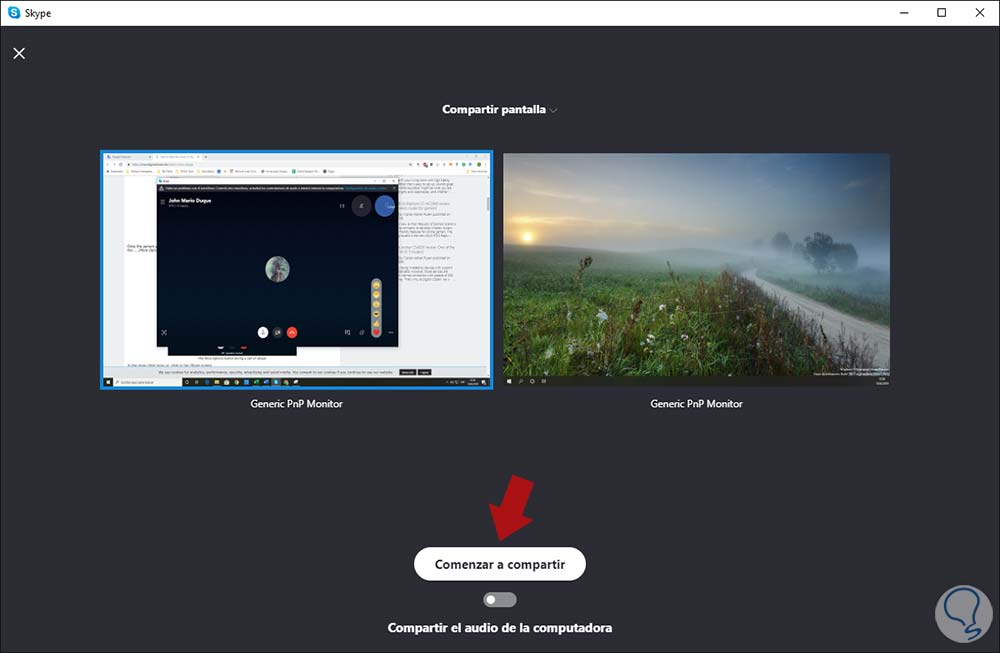Click the more options dots in call preview
The image size is (1000, 653).
pyautogui.click(x=390, y=332)
